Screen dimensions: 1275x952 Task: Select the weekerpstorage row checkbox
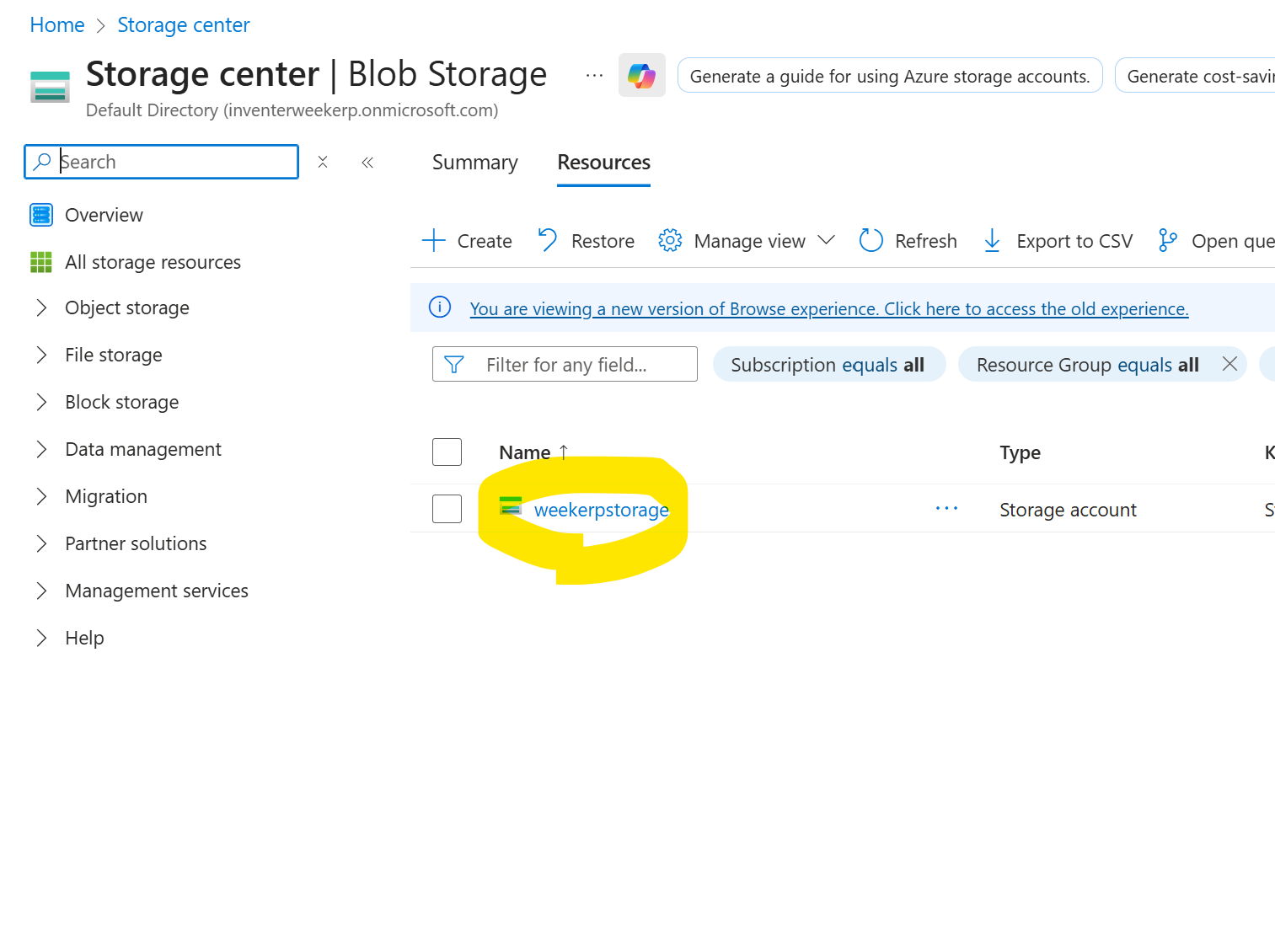(447, 509)
